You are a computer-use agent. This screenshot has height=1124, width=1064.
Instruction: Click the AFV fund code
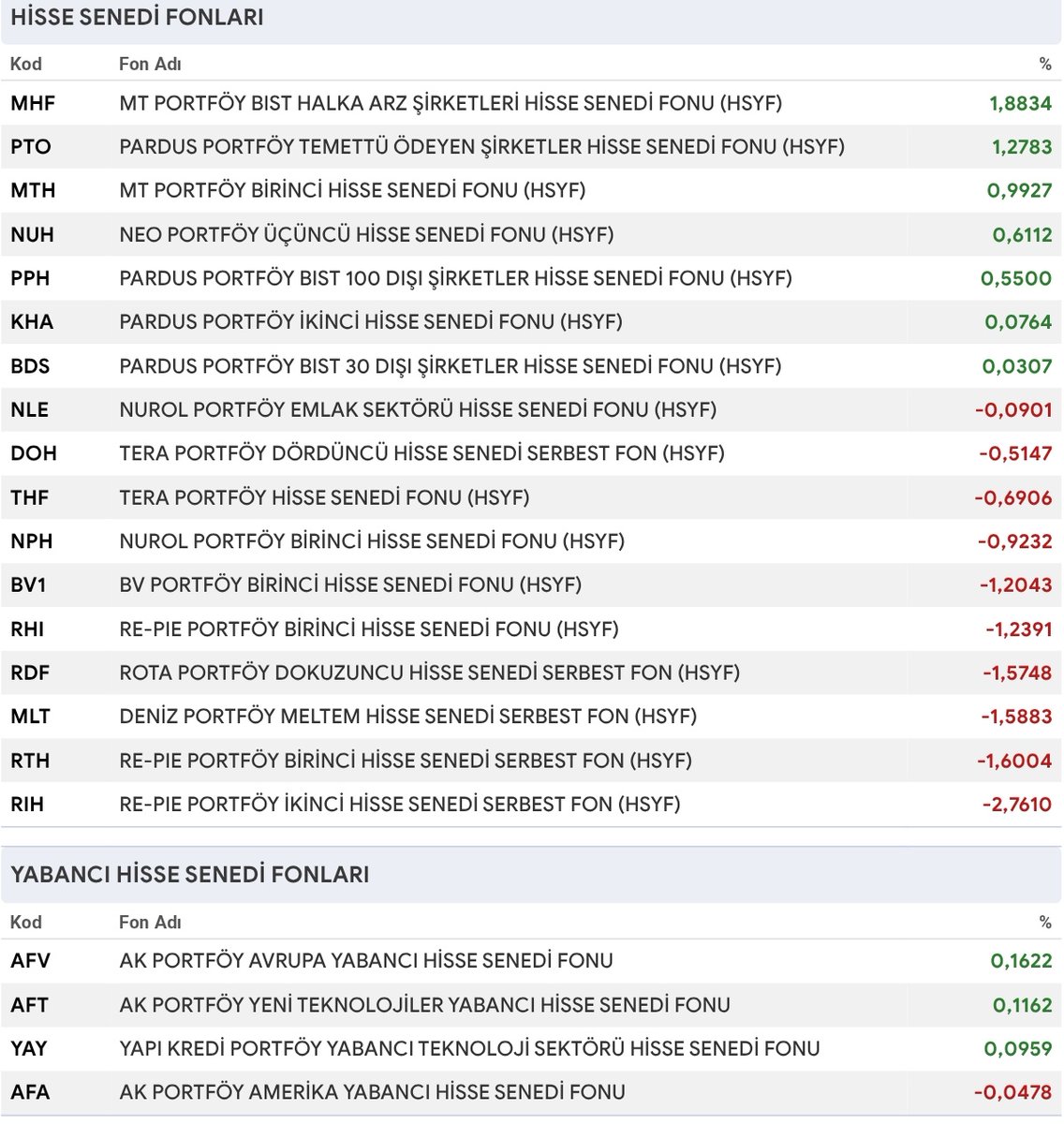[x=30, y=961]
